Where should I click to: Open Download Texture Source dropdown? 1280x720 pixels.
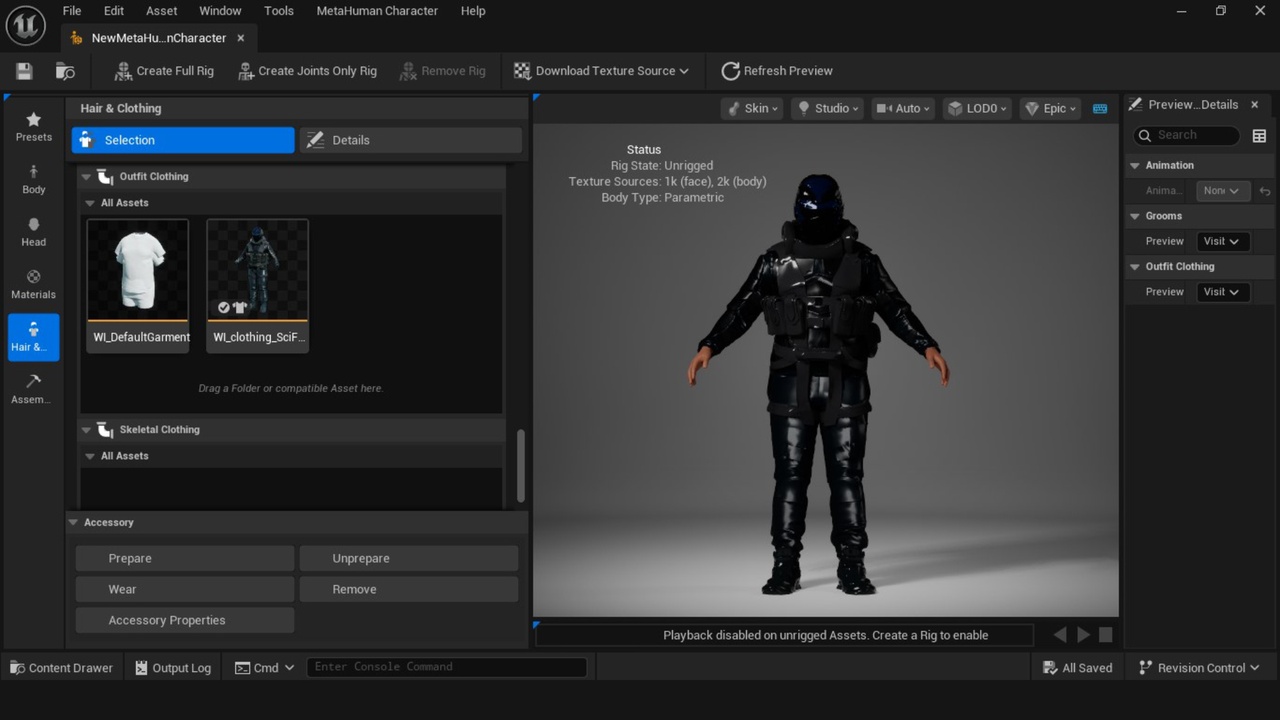click(x=601, y=71)
